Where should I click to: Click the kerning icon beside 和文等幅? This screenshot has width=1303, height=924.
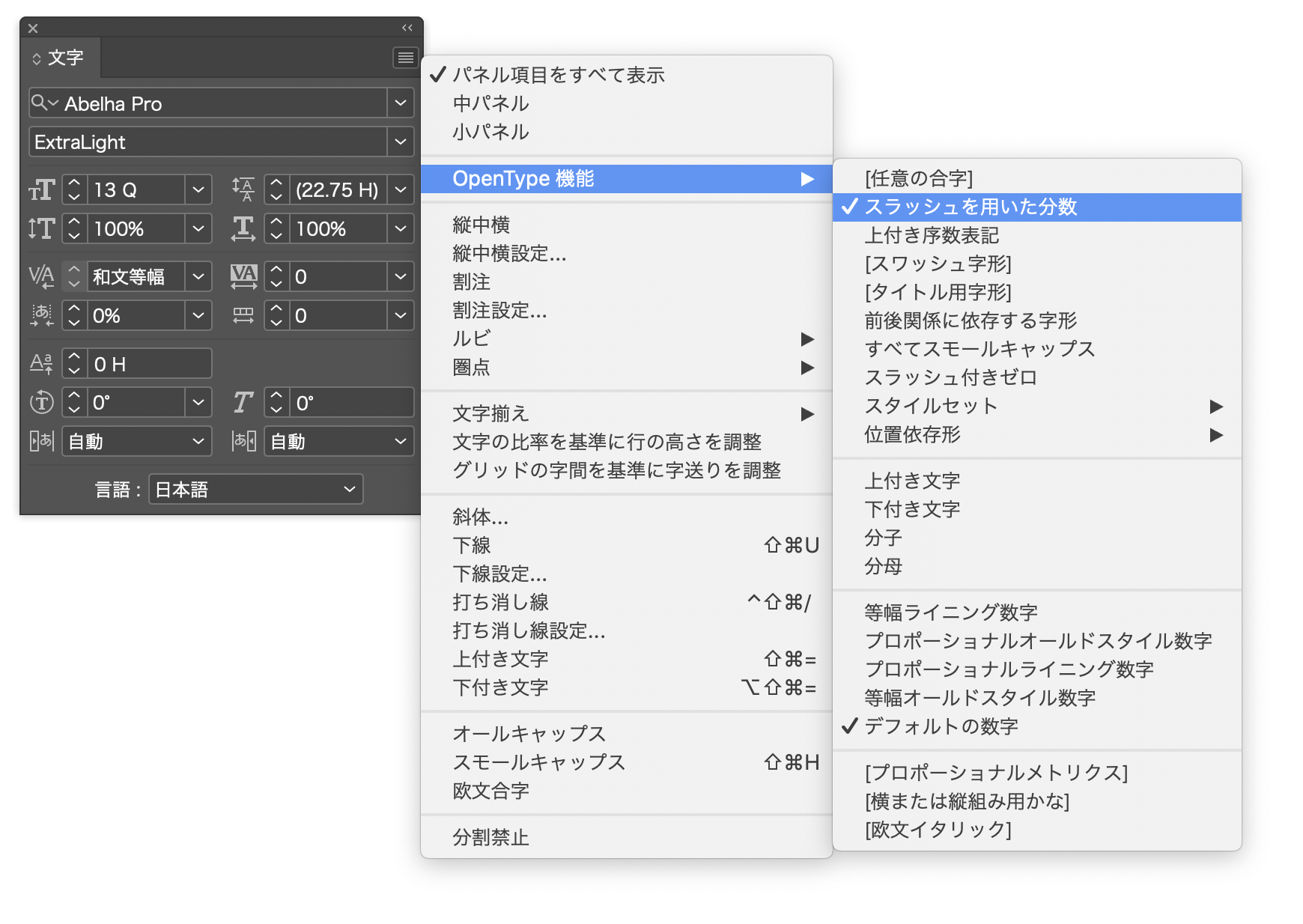point(42,277)
